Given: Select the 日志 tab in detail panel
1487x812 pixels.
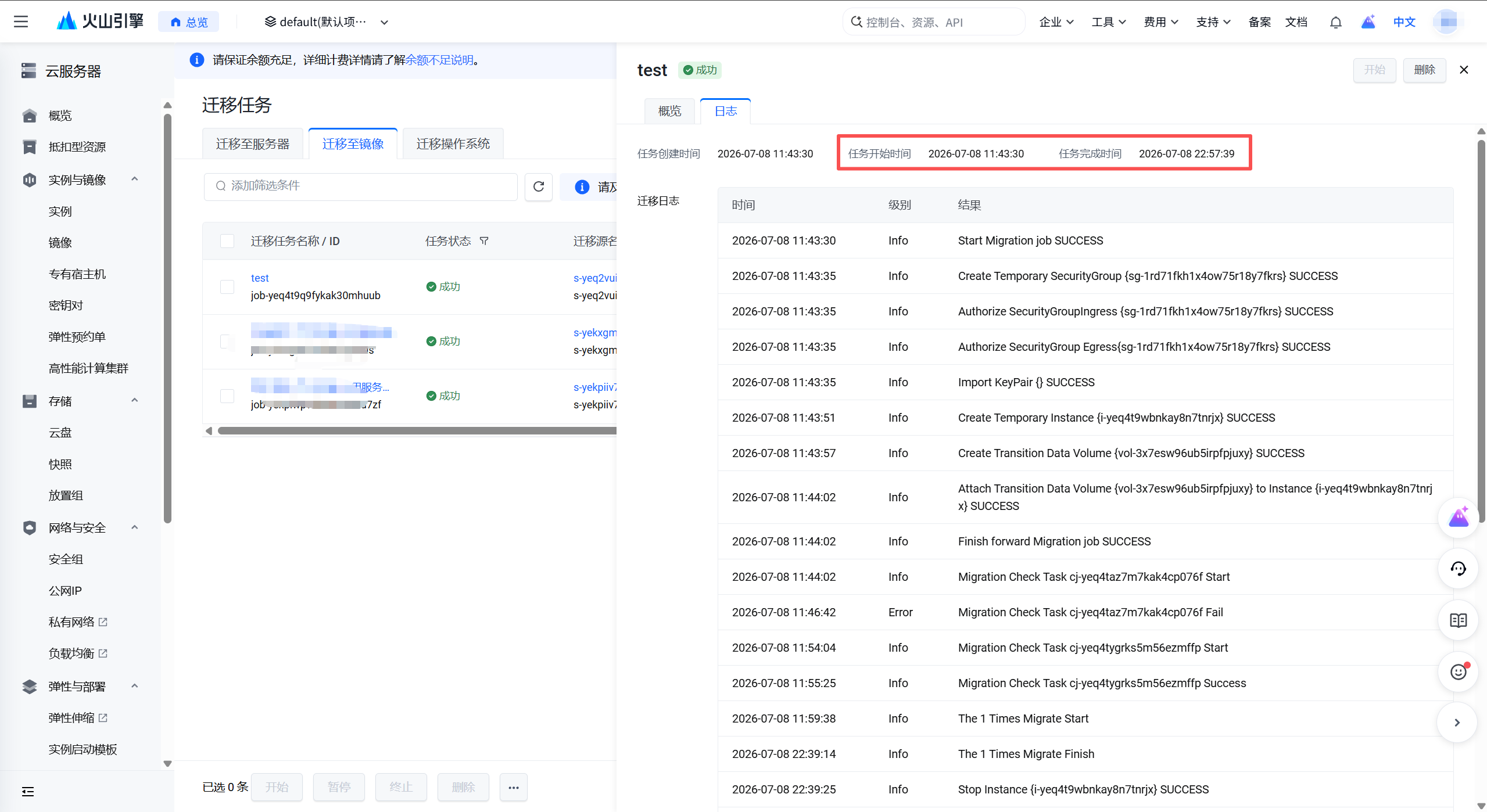Looking at the screenshot, I should click(x=725, y=111).
